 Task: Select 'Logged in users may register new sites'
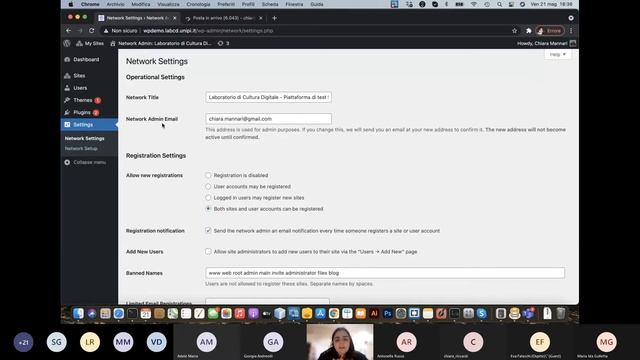click(x=208, y=198)
